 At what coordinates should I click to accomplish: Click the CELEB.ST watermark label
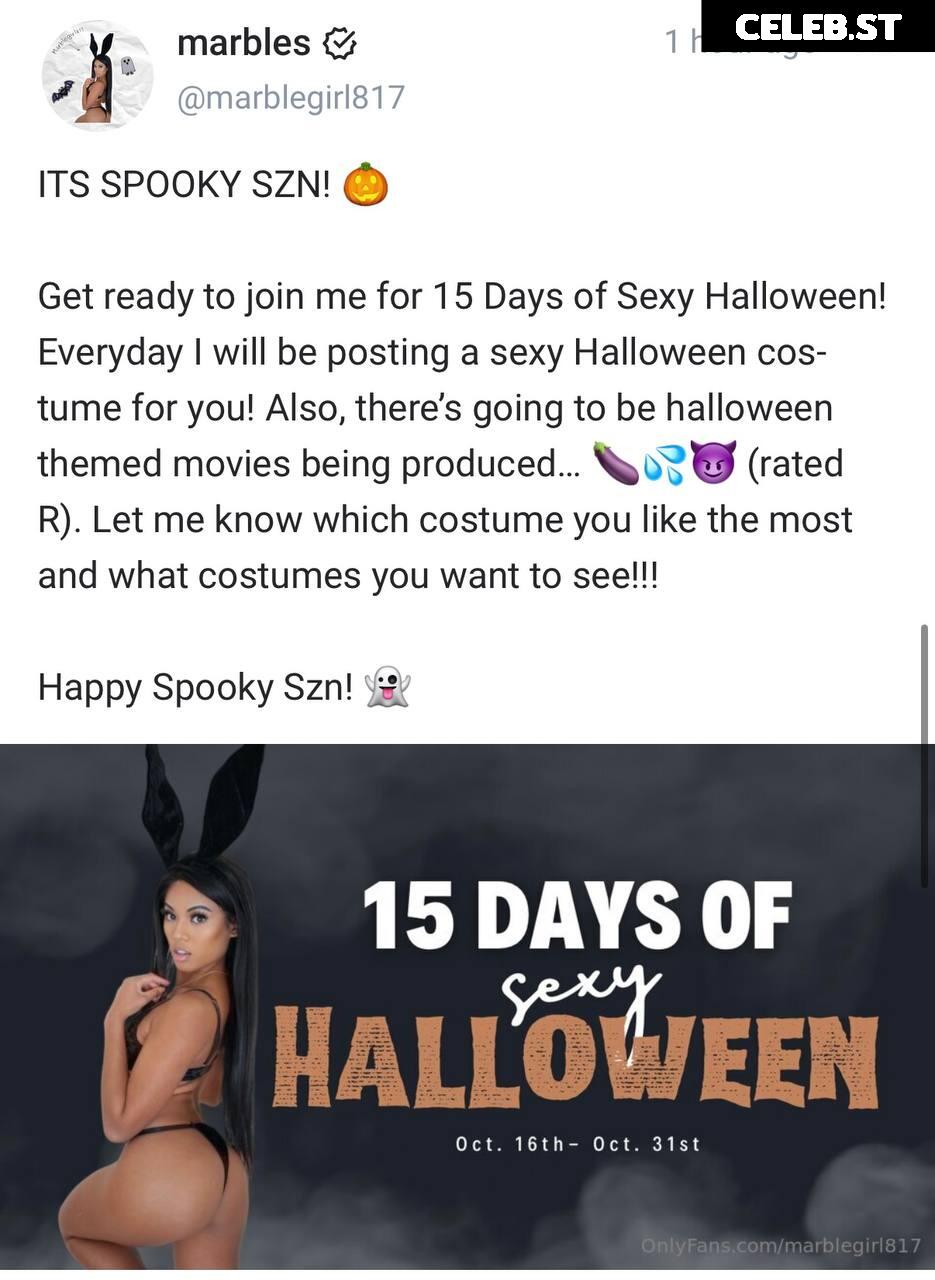pos(818,26)
